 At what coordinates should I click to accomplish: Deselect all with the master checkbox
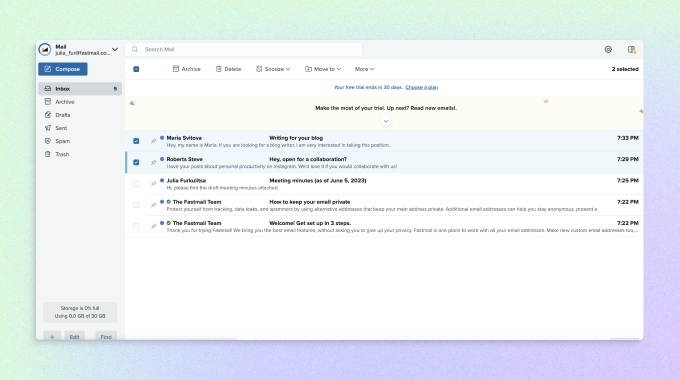[136, 69]
